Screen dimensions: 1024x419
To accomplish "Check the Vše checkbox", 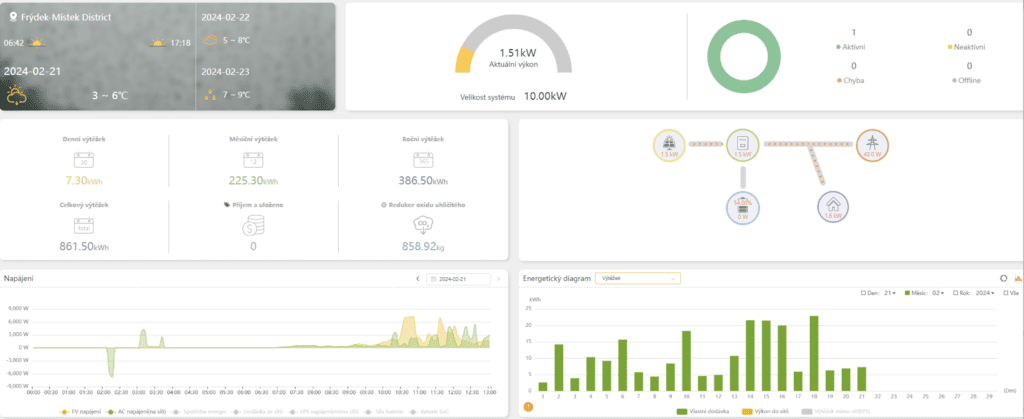I will tap(1006, 294).
